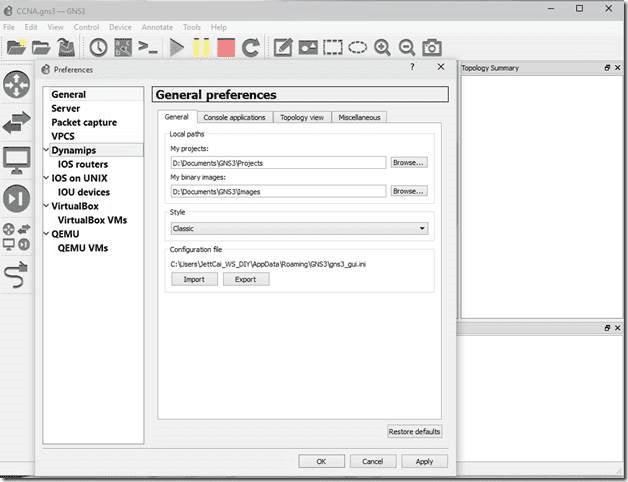Click the Restore defaults button
Screen dimensions: 628x482
[x=414, y=431]
